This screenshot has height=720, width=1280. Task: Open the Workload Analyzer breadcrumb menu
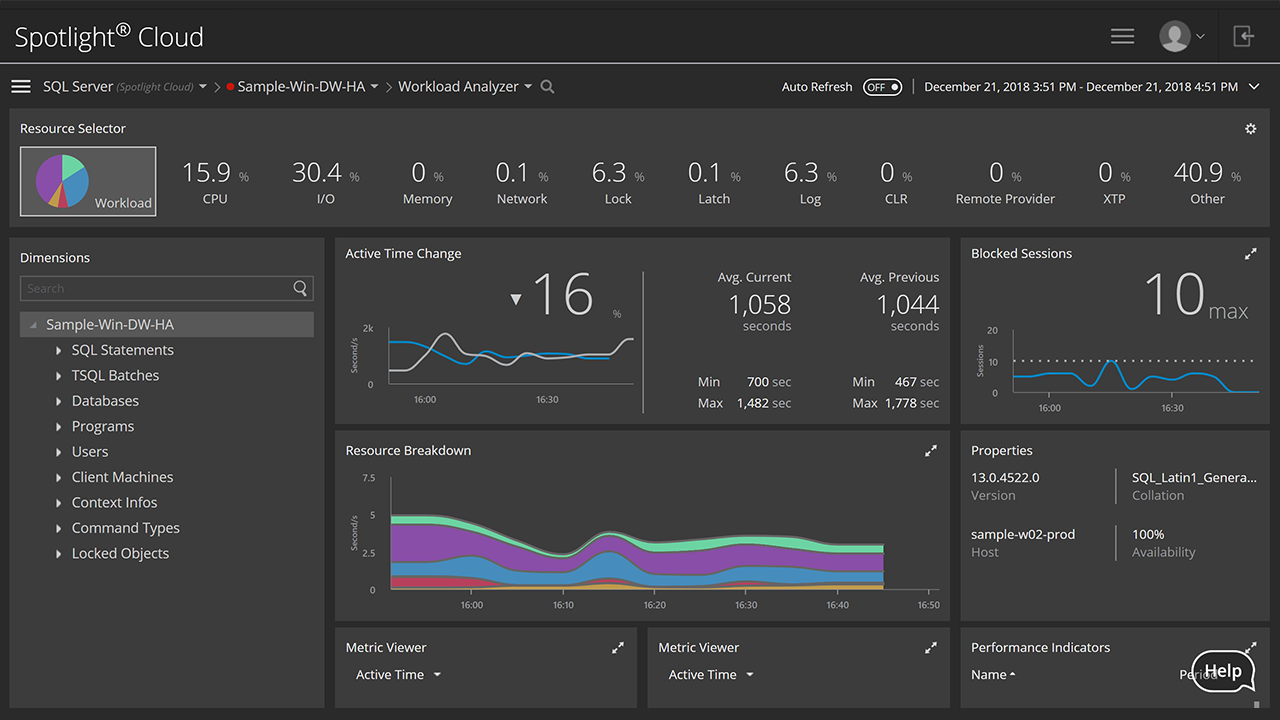point(530,86)
